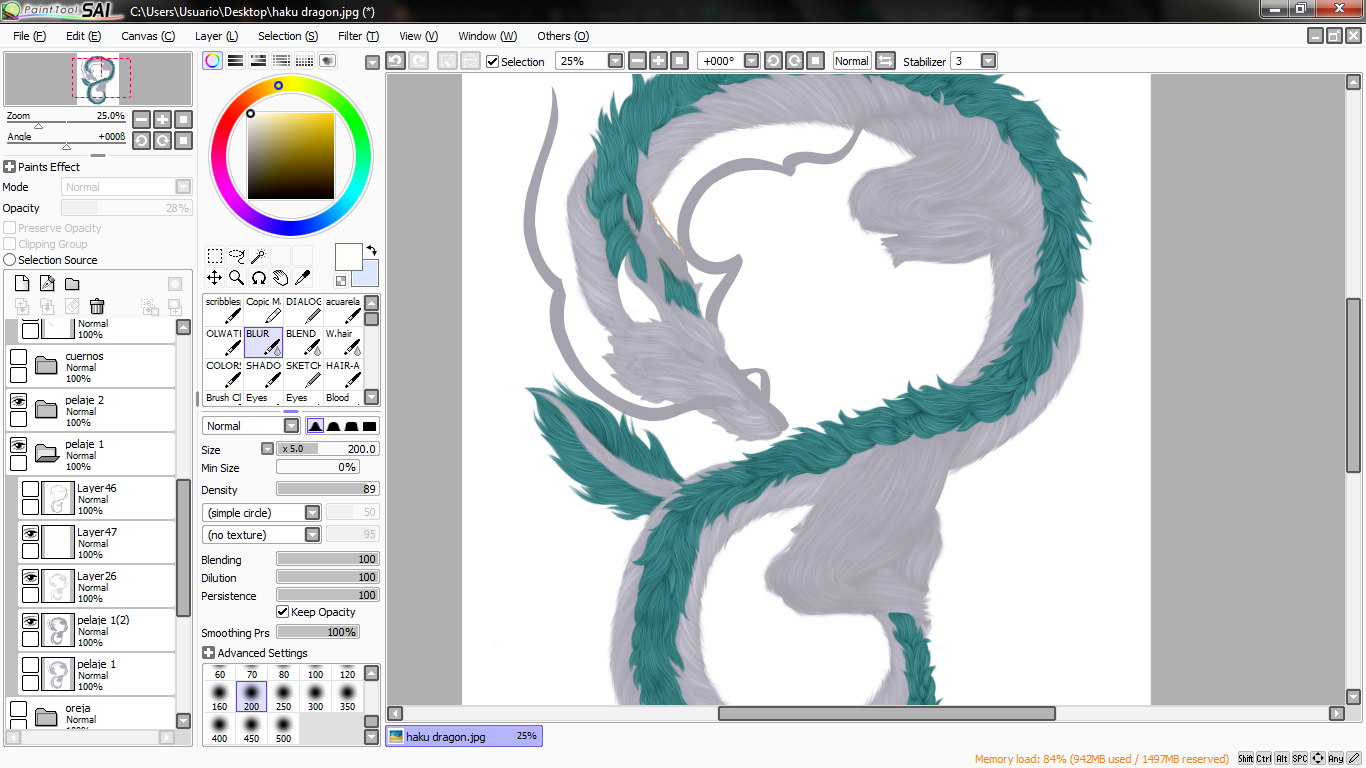1366x768 pixels.
Task: Choose the SKETCH pencil tool
Action: pos(304,374)
